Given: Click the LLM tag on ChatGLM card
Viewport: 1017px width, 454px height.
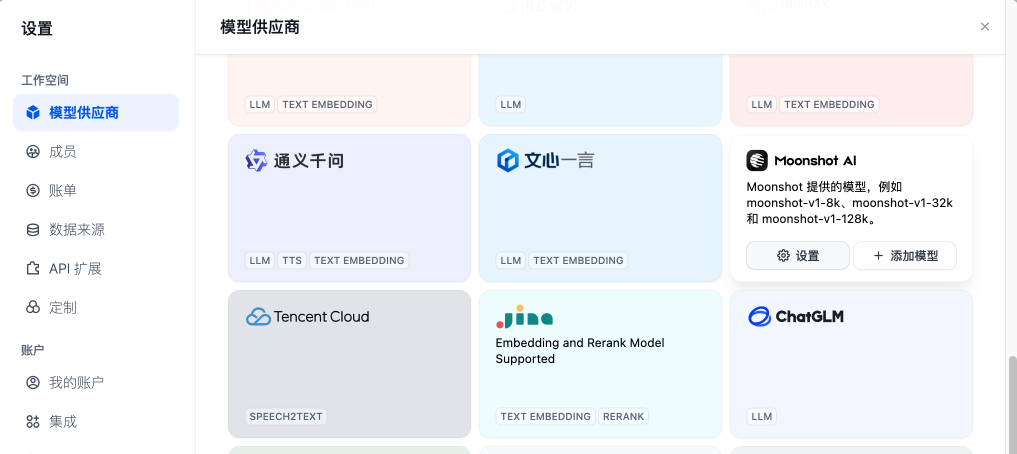Looking at the screenshot, I should [x=762, y=416].
